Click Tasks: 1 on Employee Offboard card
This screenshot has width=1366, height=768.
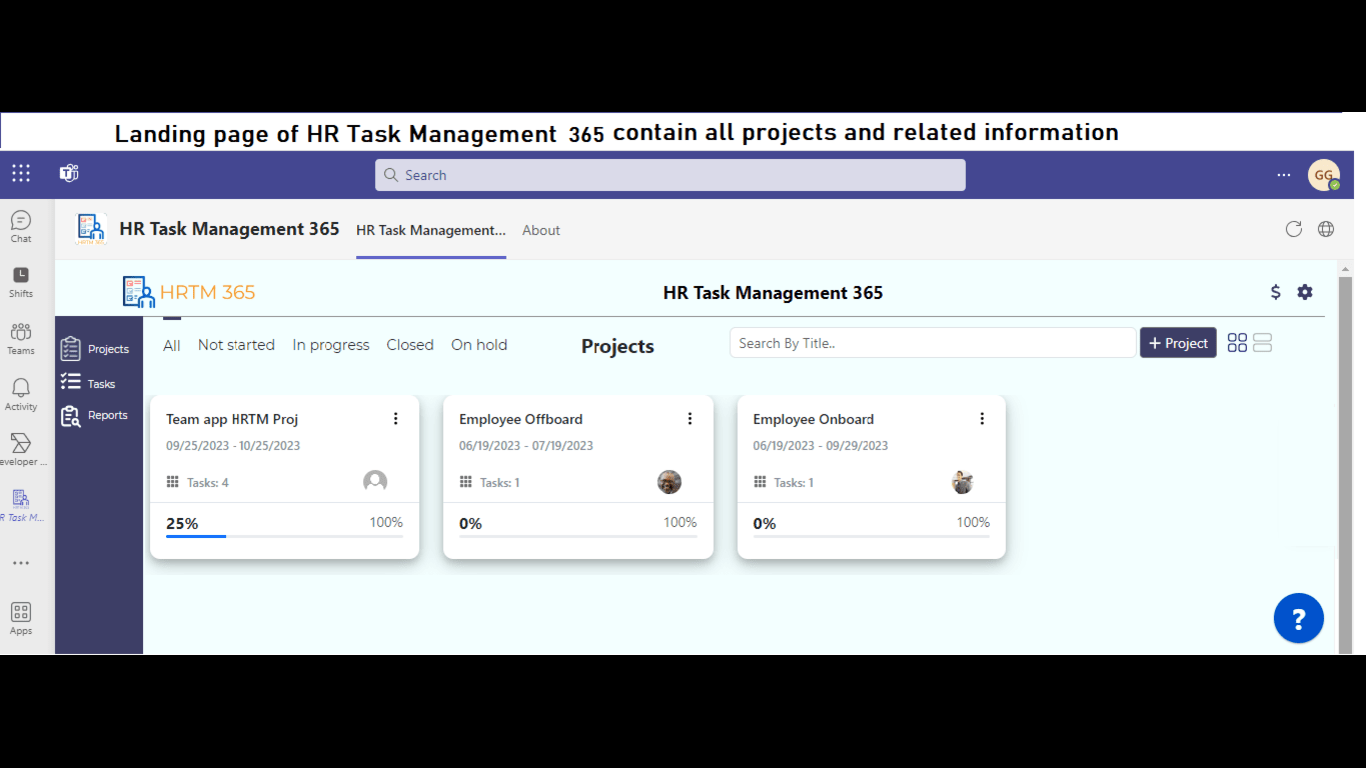point(489,483)
